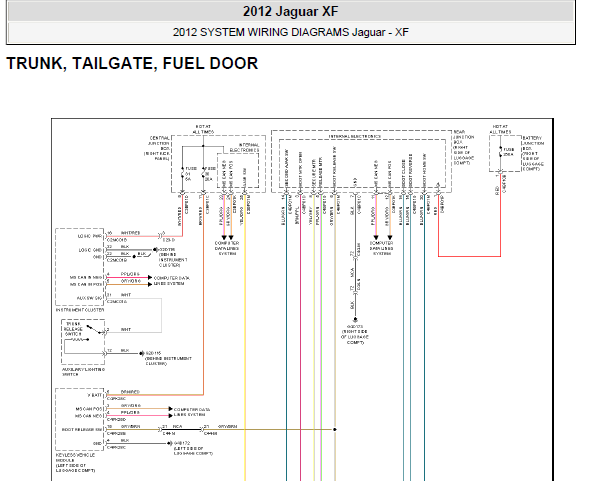Click 'MS CAN NEG' on keyless vehicle module
The width and height of the screenshot is (602, 481).
(89, 416)
